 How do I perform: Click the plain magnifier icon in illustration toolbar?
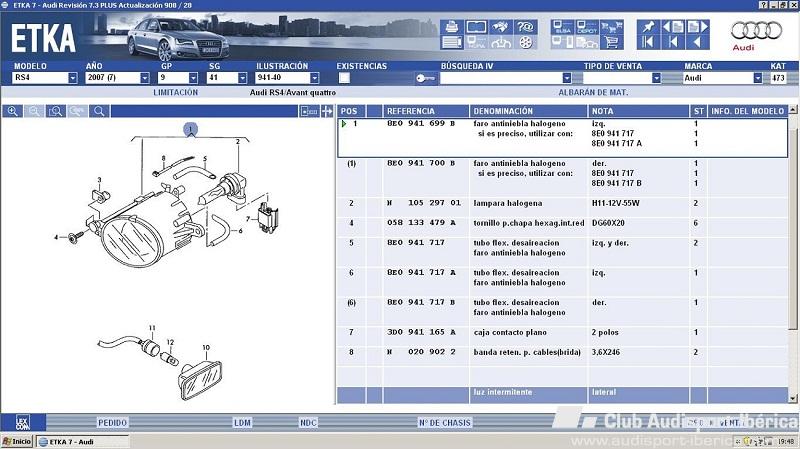point(99,111)
